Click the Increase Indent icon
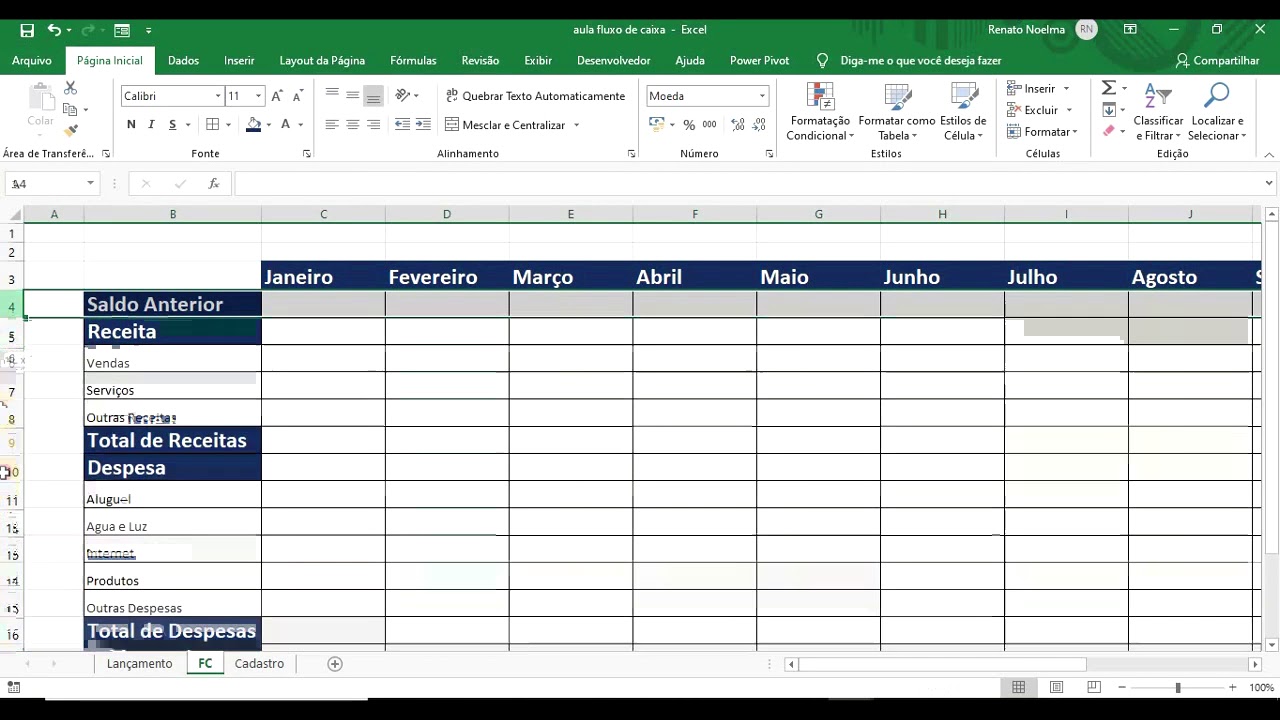Viewport: 1280px width, 720px height. pyautogui.click(x=423, y=125)
